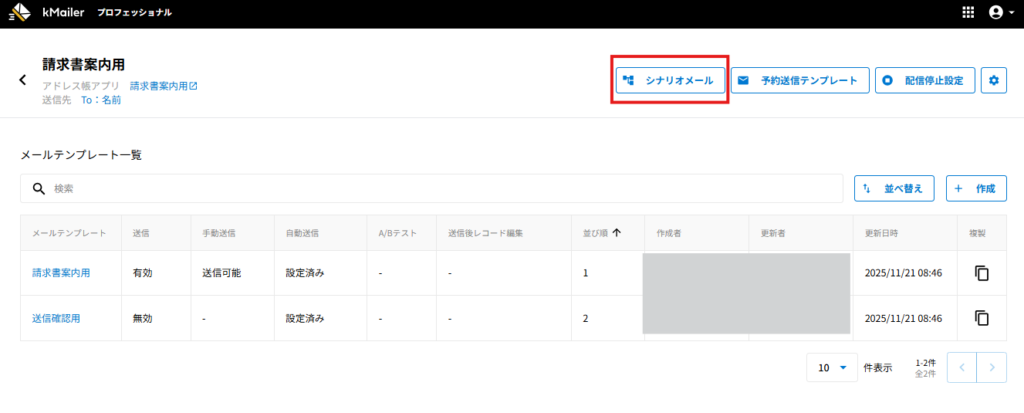Create a new template with 作成
This screenshot has height=413, width=1024.
[976, 188]
